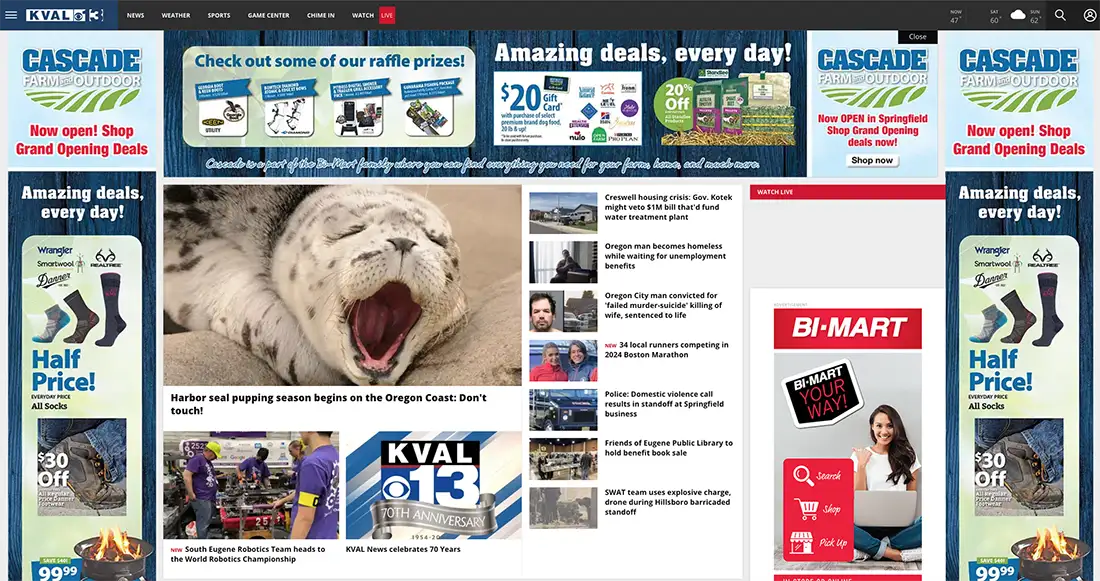Image resolution: width=1100 pixels, height=581 pixels.
Task: Open the hamburger menu icon
Action: tap(11, 15)
